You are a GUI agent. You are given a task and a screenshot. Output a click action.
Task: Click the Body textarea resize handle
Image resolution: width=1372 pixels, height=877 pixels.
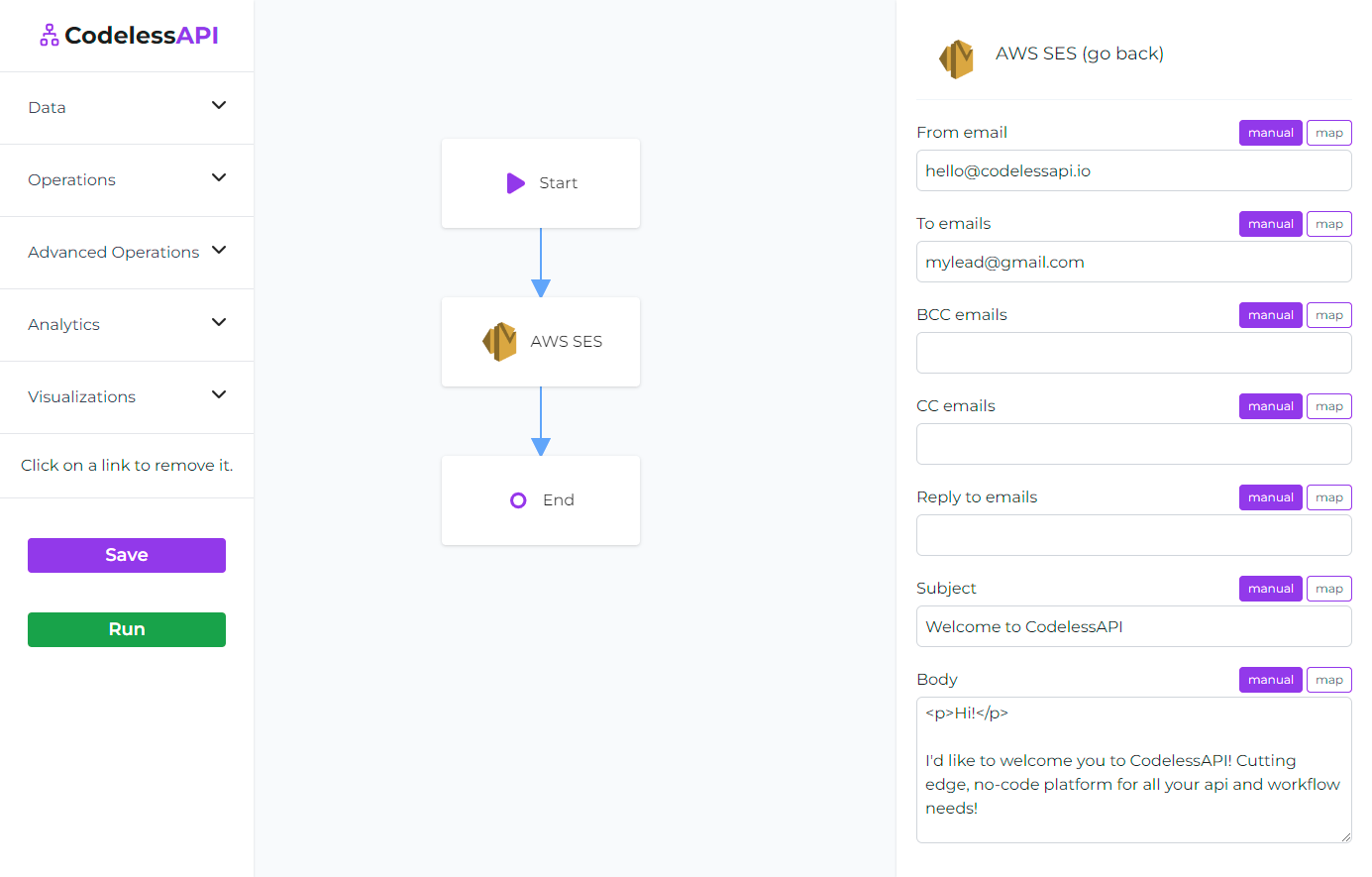pos(1345,836)
